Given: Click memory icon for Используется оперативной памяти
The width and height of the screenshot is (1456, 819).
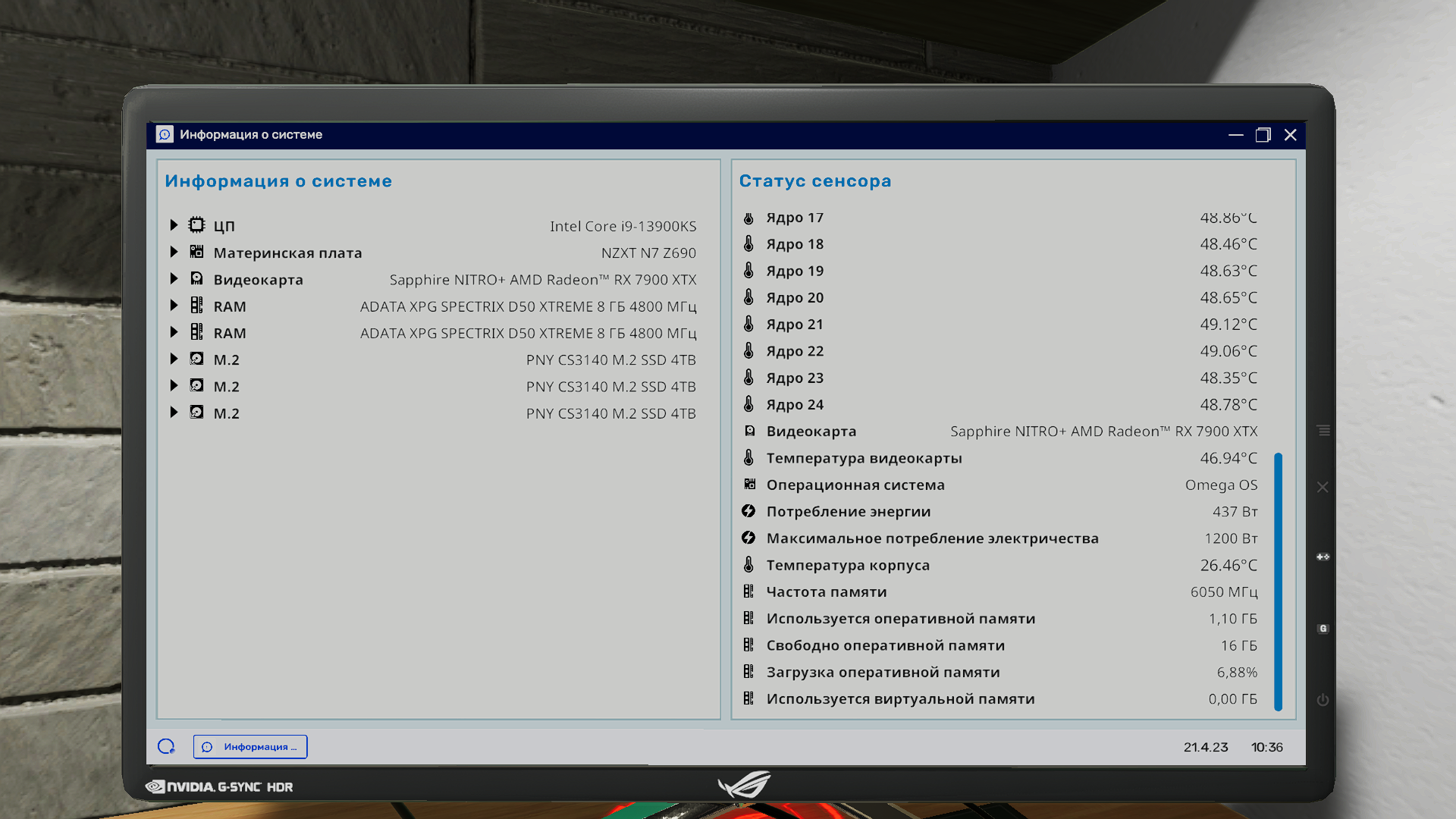Looking at the screenshot, I should [x=748, y=618].
